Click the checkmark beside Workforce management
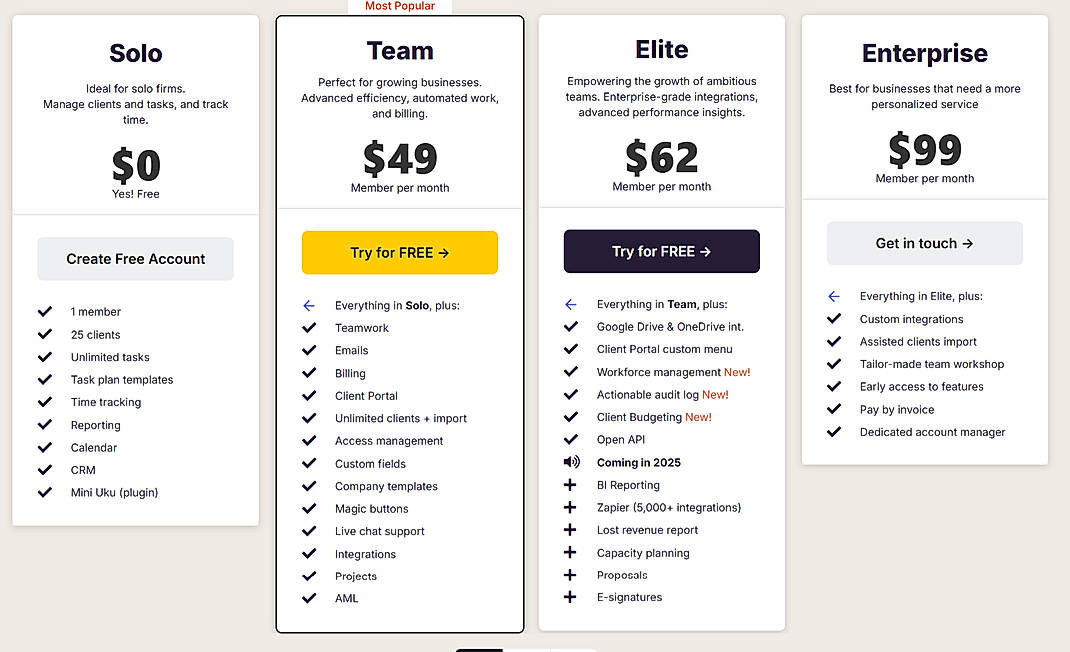The image size is (1070, 652). tap(571, 371)
